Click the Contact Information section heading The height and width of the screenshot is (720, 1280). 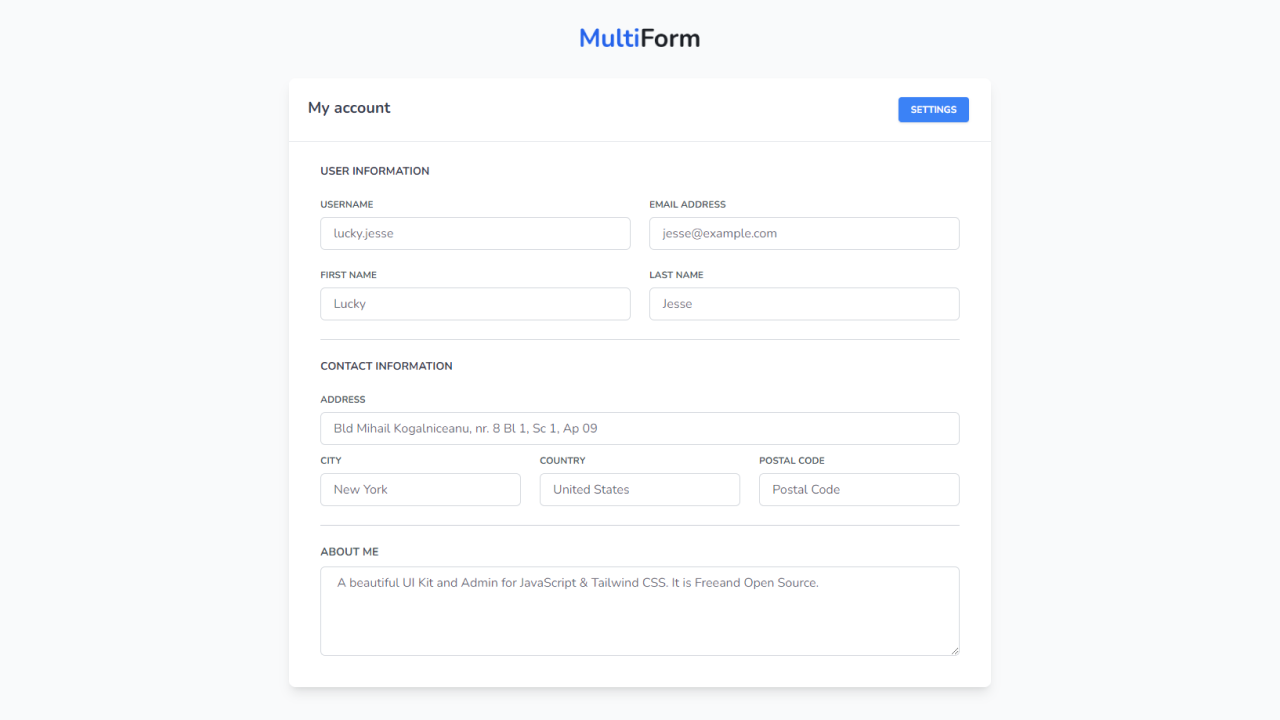click(x=386, y=366)
